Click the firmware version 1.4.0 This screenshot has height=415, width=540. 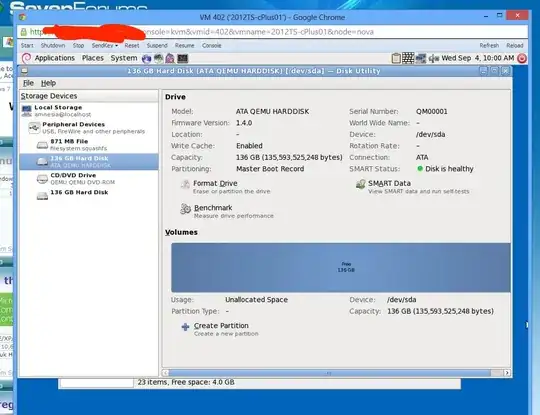[244, 123]
